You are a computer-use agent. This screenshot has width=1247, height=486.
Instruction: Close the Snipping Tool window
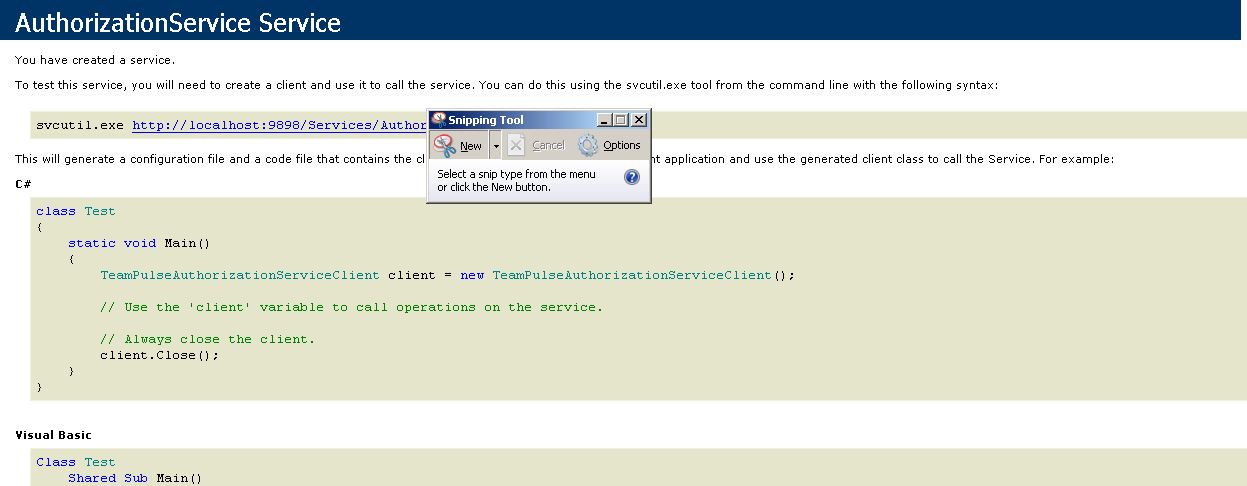pos(639,120)
